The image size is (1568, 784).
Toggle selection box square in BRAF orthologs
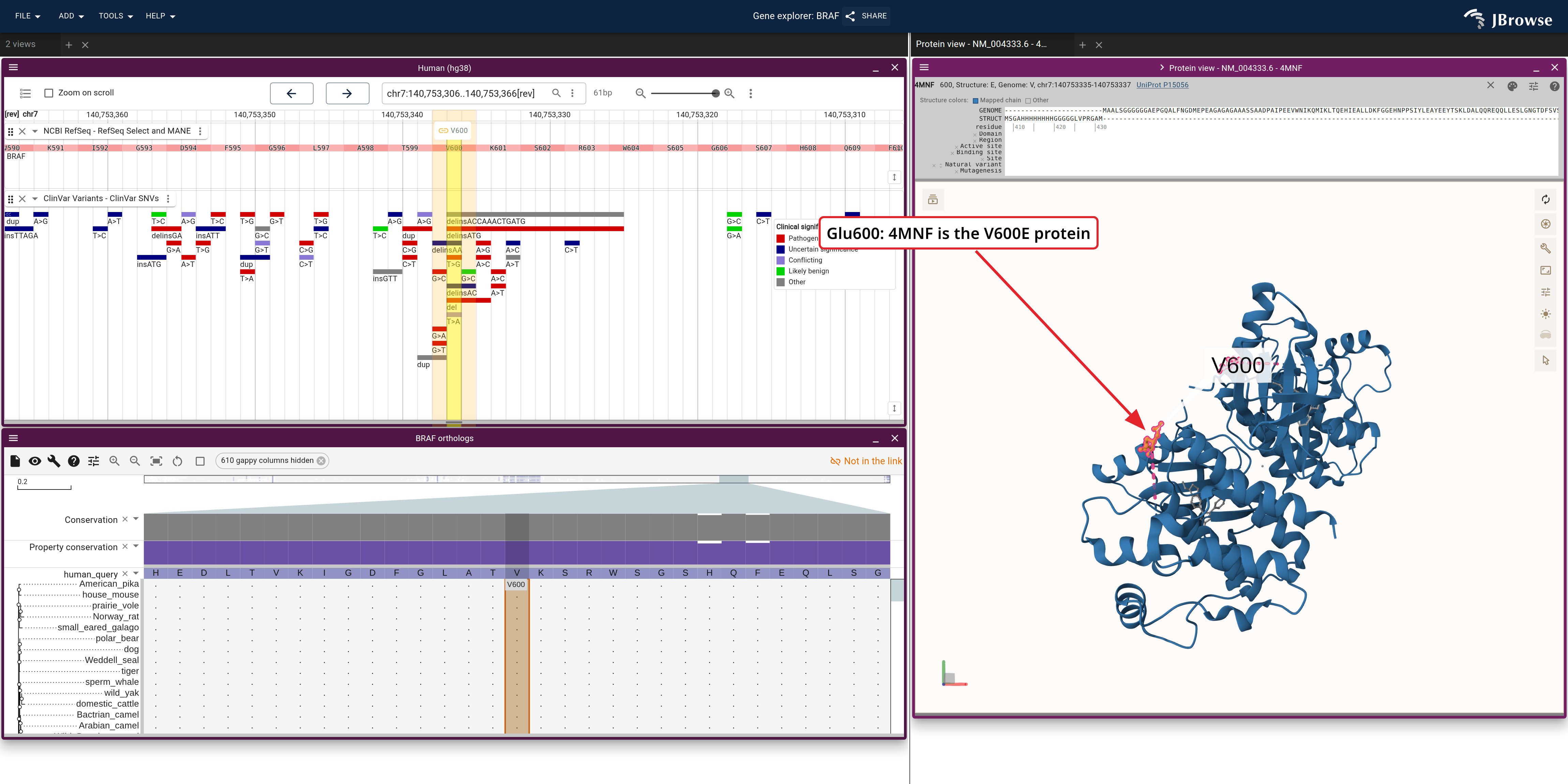click(200, 461)
